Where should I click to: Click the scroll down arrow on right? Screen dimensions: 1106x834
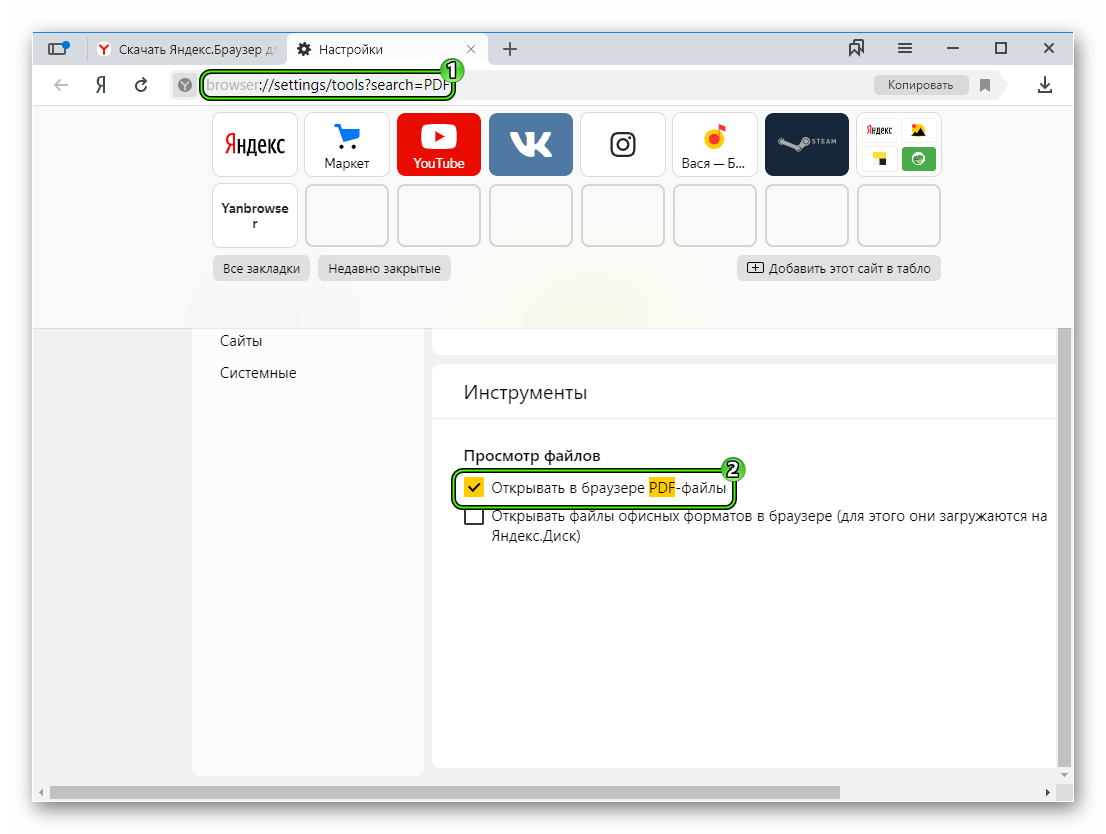(1064, 775)
